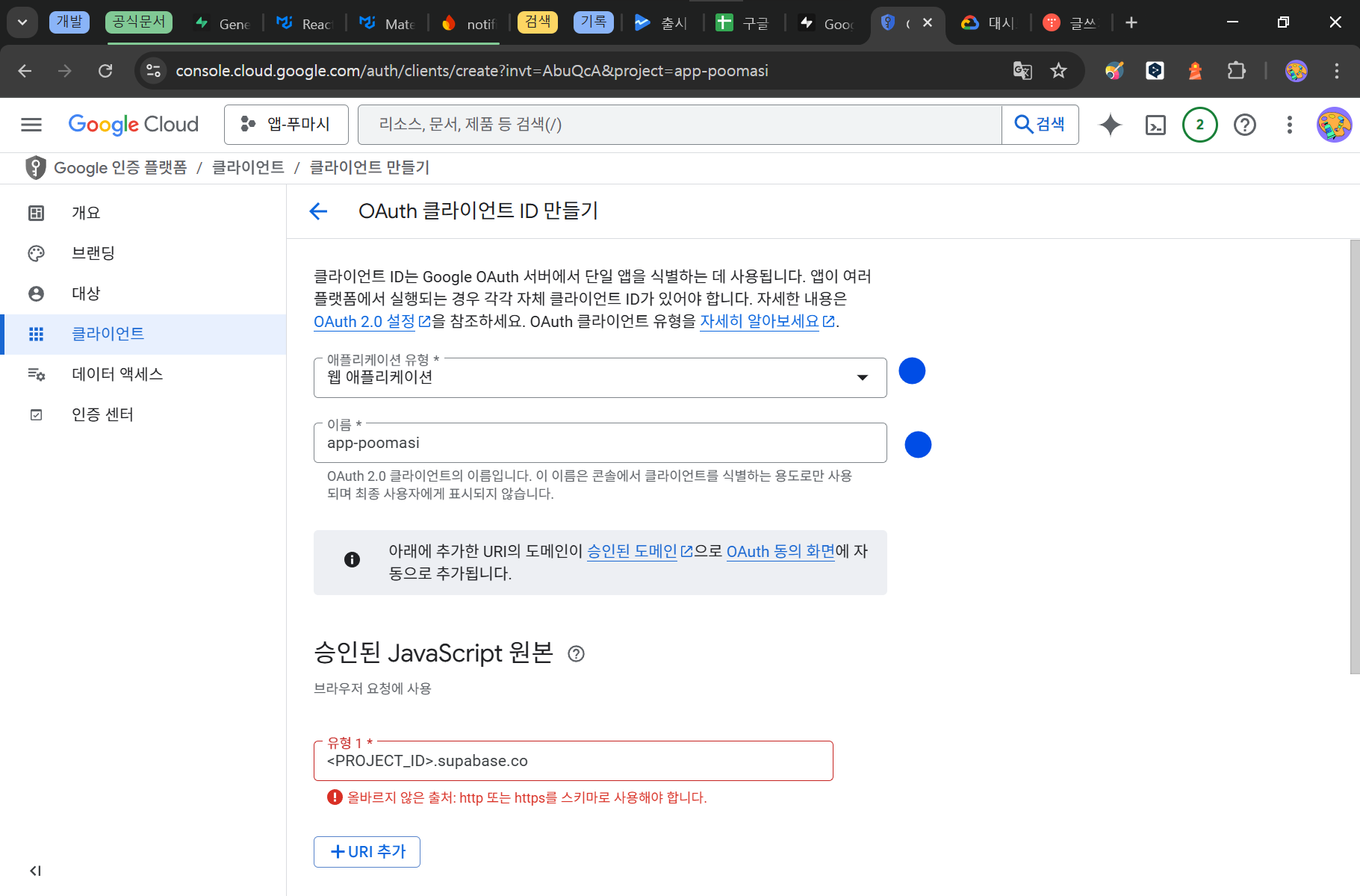Switch to the 개발 tab group
Image resolution: width=1360 pixels, height=896 pixels.
click(69, 22)
